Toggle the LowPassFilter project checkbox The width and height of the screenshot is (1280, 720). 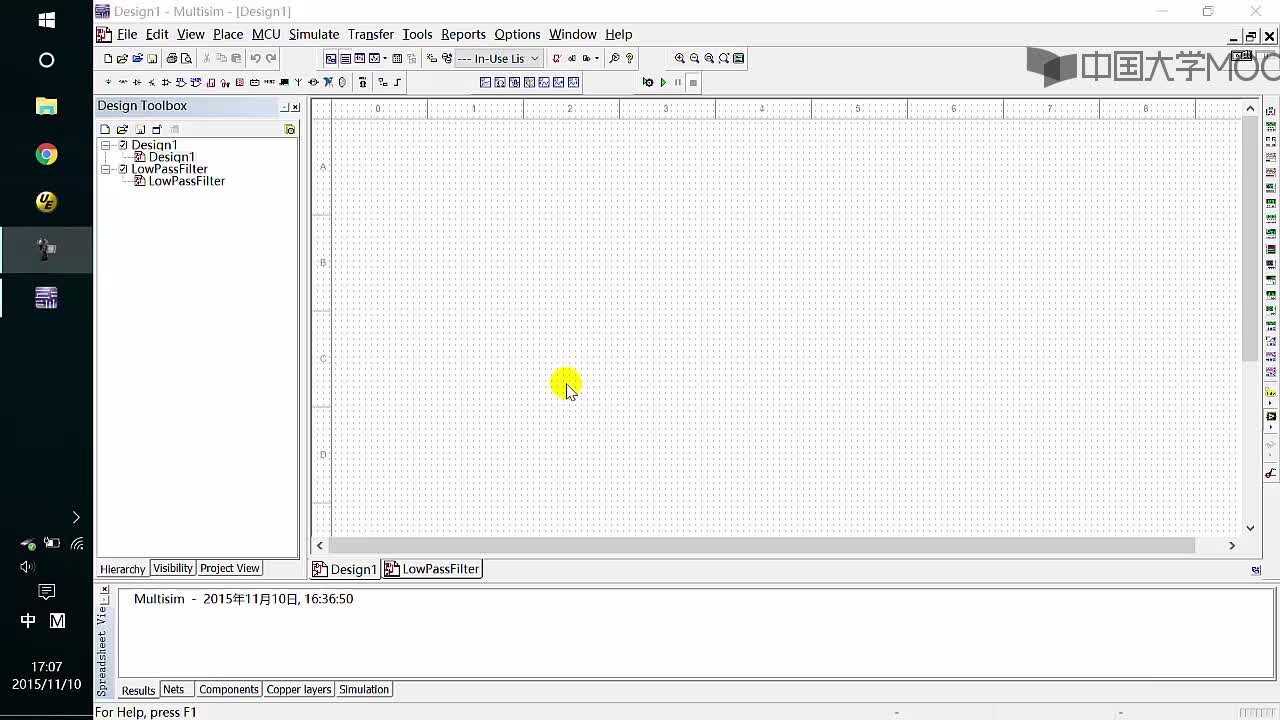click(x=124, y=169)
